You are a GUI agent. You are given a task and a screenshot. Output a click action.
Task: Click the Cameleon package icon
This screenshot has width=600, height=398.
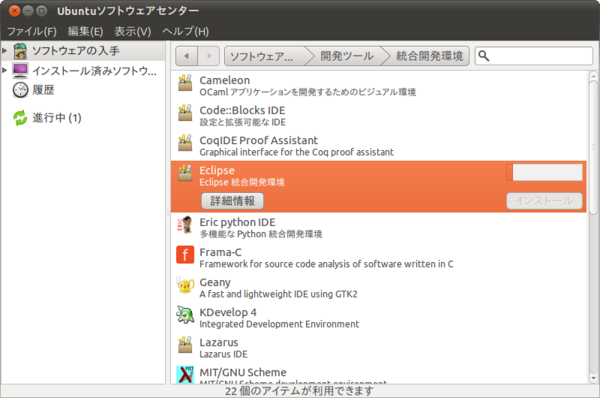click(185, 83)
